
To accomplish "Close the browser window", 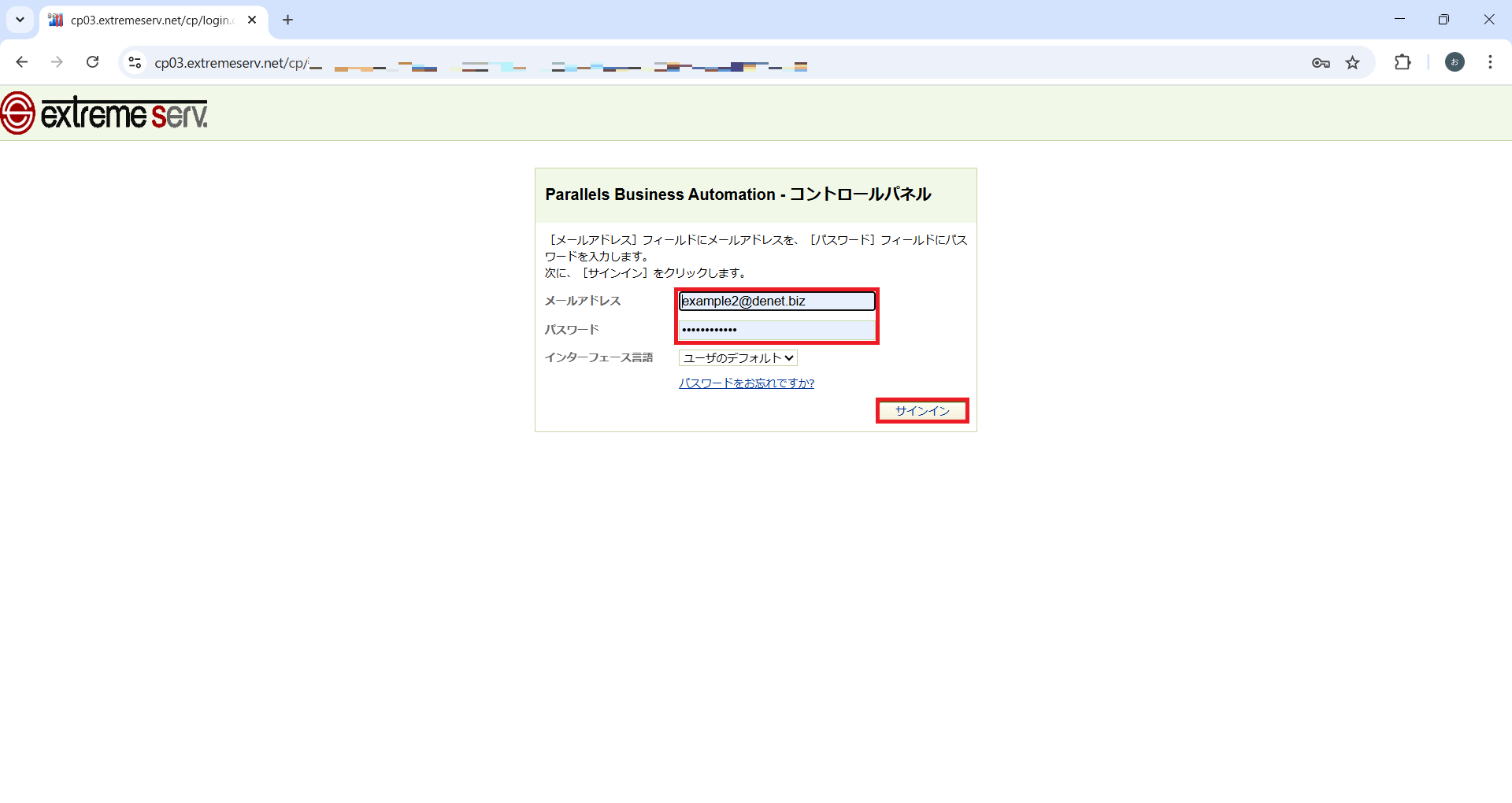I will click(1488, 20).
